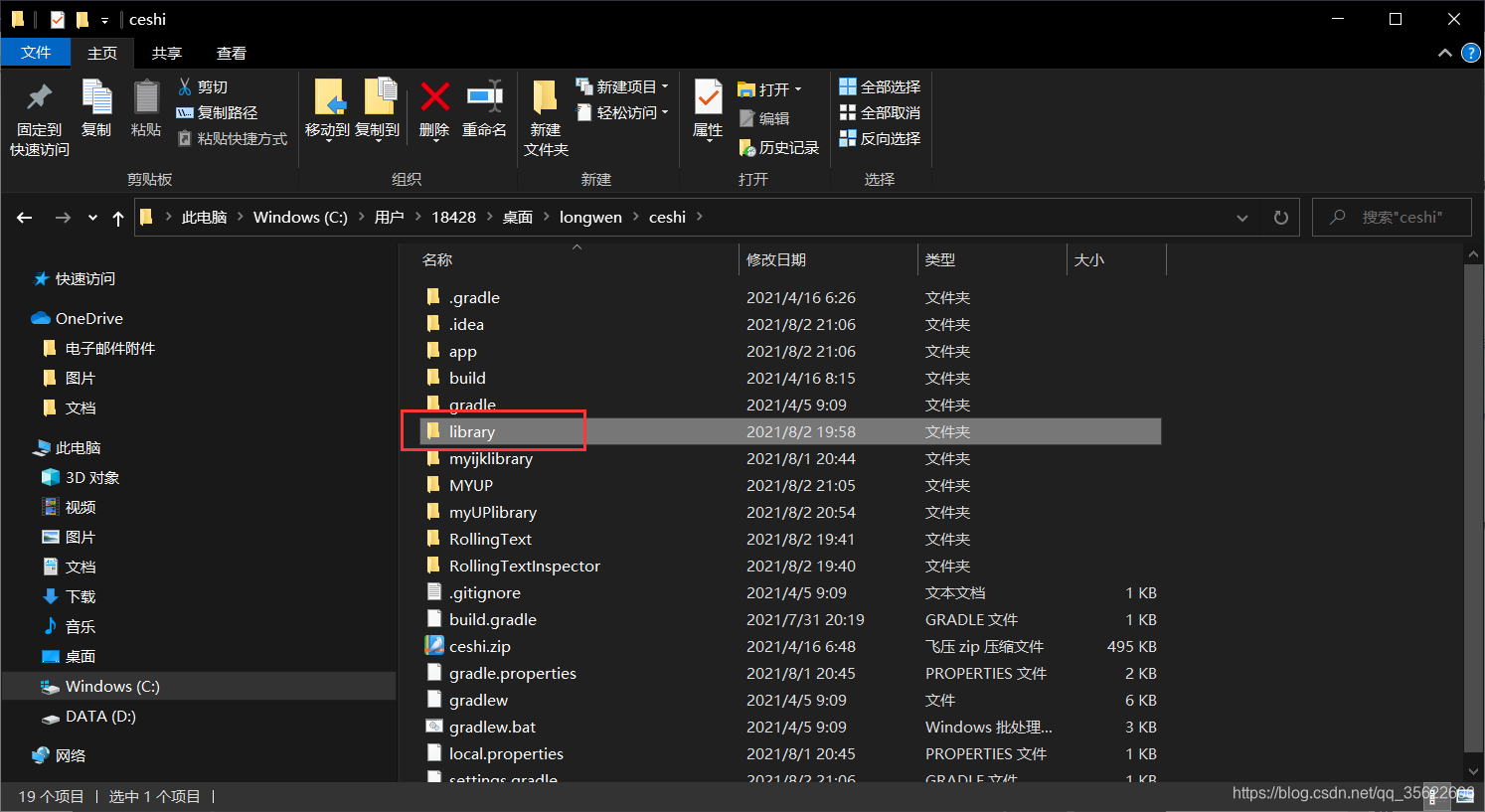
Task: Navigate to longwen in breadcrumb
Action: point(590,217)
